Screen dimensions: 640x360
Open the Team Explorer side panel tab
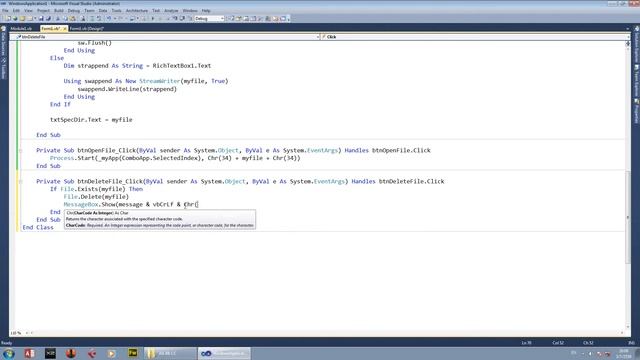coord(636,80)
